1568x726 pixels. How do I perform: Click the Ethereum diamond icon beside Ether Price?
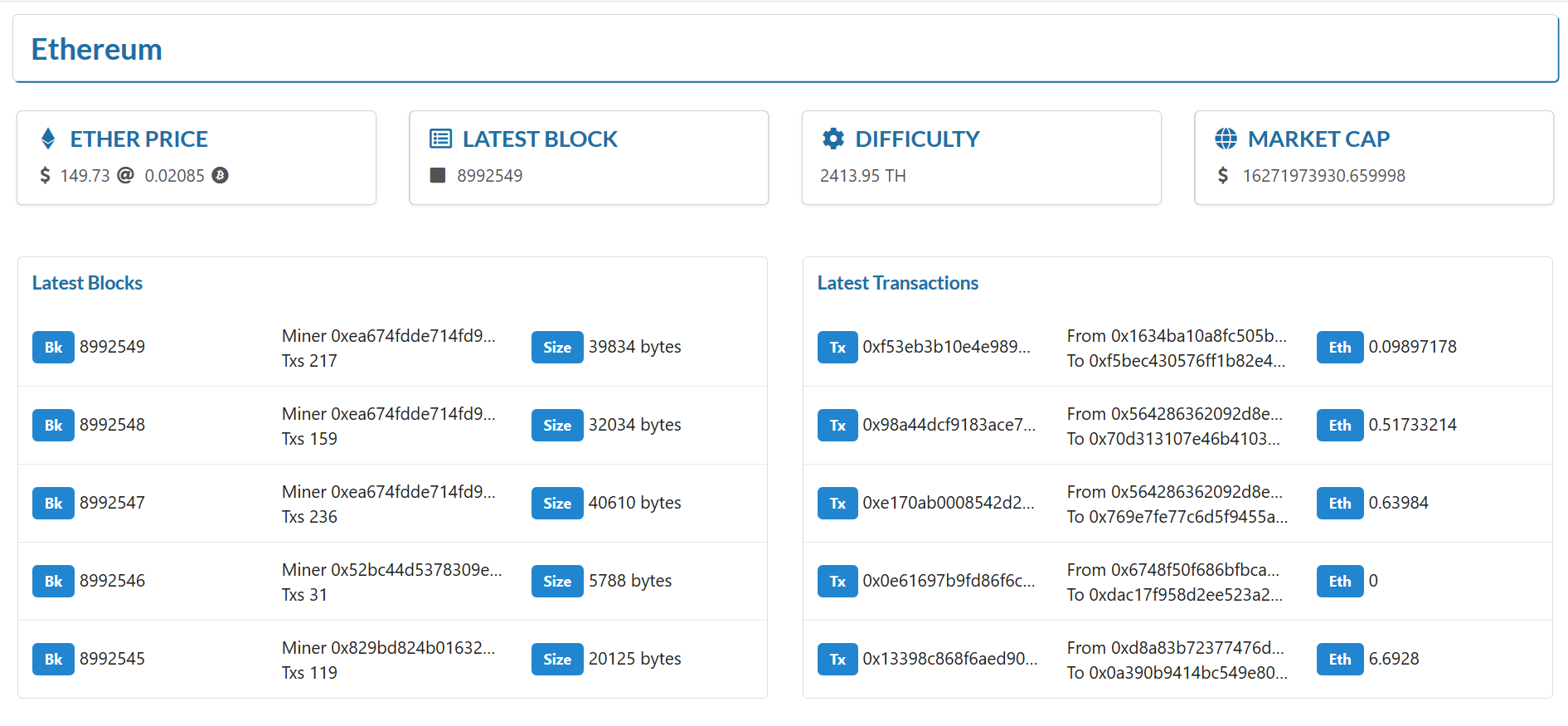coord(48,139)
